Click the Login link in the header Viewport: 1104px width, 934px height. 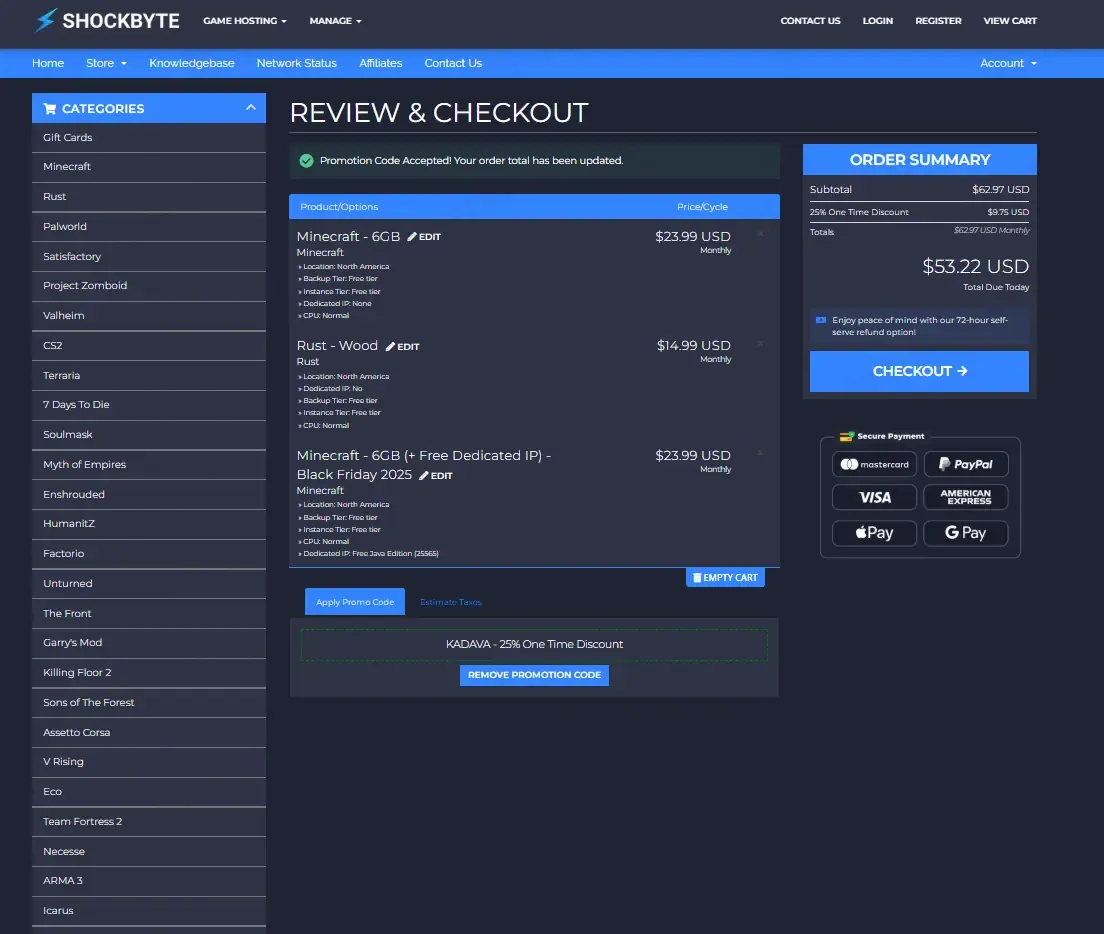tap(877, 21)
